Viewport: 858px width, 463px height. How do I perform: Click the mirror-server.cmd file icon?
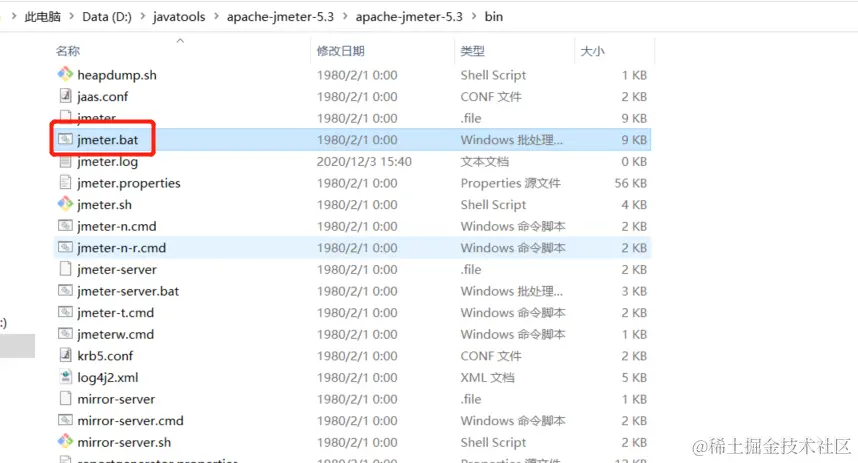[x=65, y=420]
